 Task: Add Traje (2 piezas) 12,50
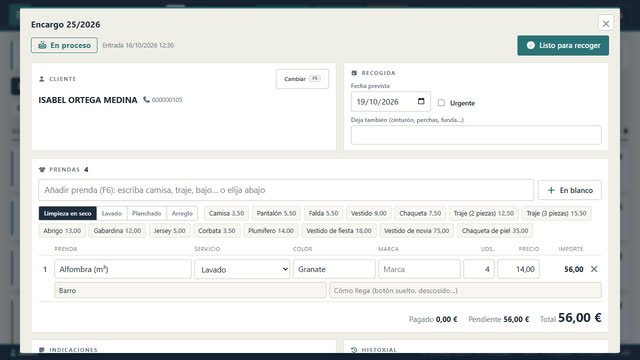pyautogui.click(x=484, y=213)
